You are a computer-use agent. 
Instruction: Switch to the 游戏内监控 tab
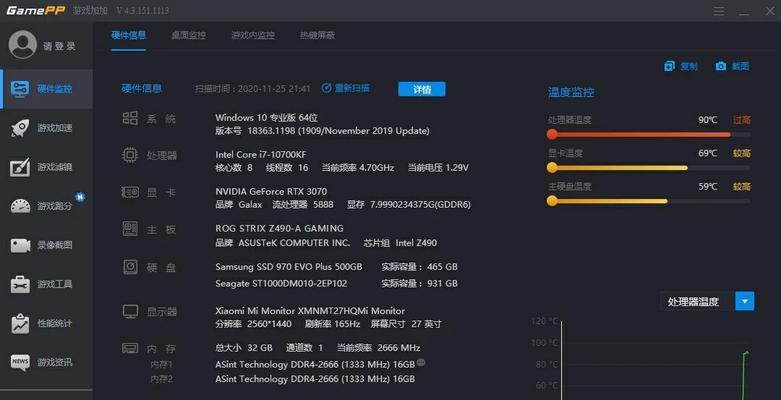(x=253, y=35)
